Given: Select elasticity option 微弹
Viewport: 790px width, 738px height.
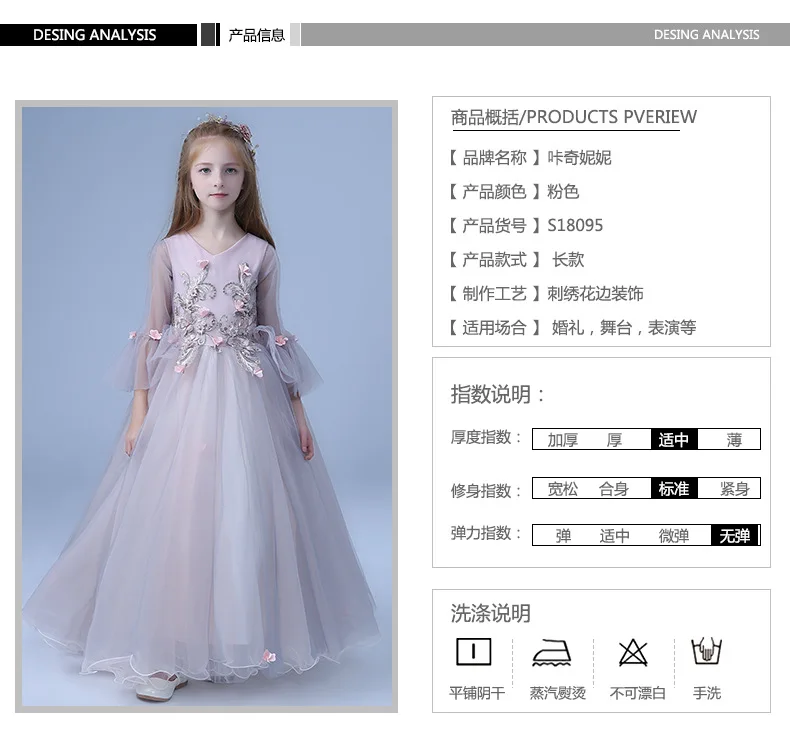Looking at the screenshot, I should tap(674, 535).
